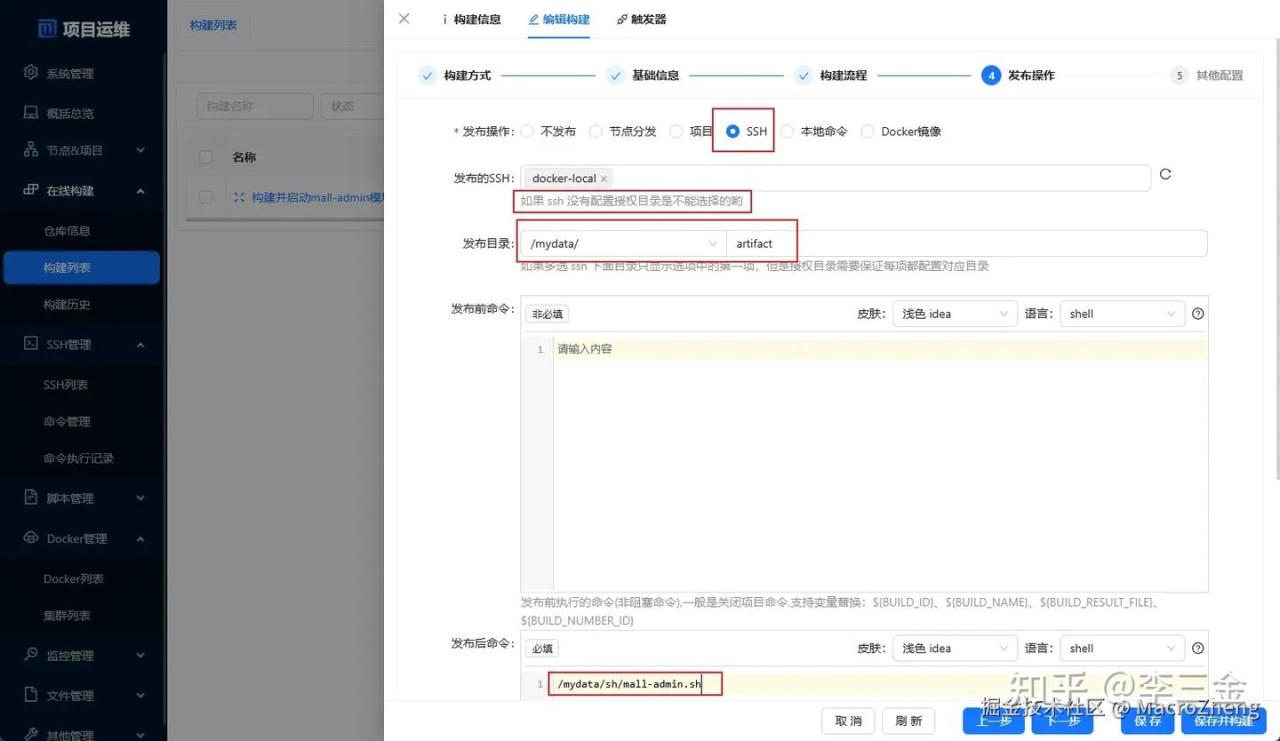This screenshot has height=741, width=1280.
Task: Open 命令执行记录 menu item
Action: [80, 459]
